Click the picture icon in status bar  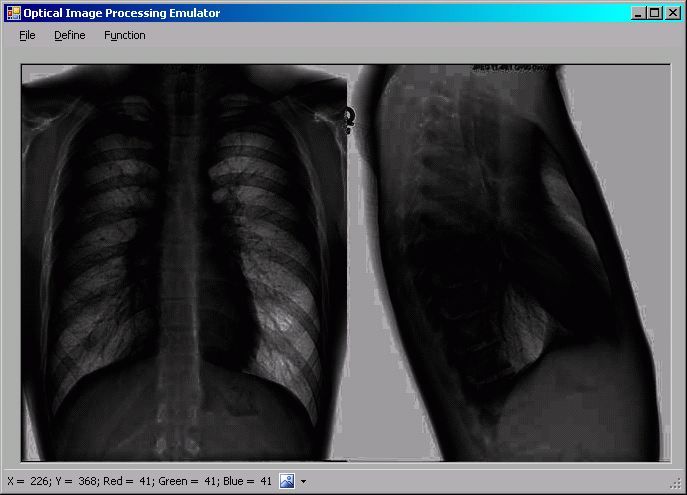tap(287, 481)
